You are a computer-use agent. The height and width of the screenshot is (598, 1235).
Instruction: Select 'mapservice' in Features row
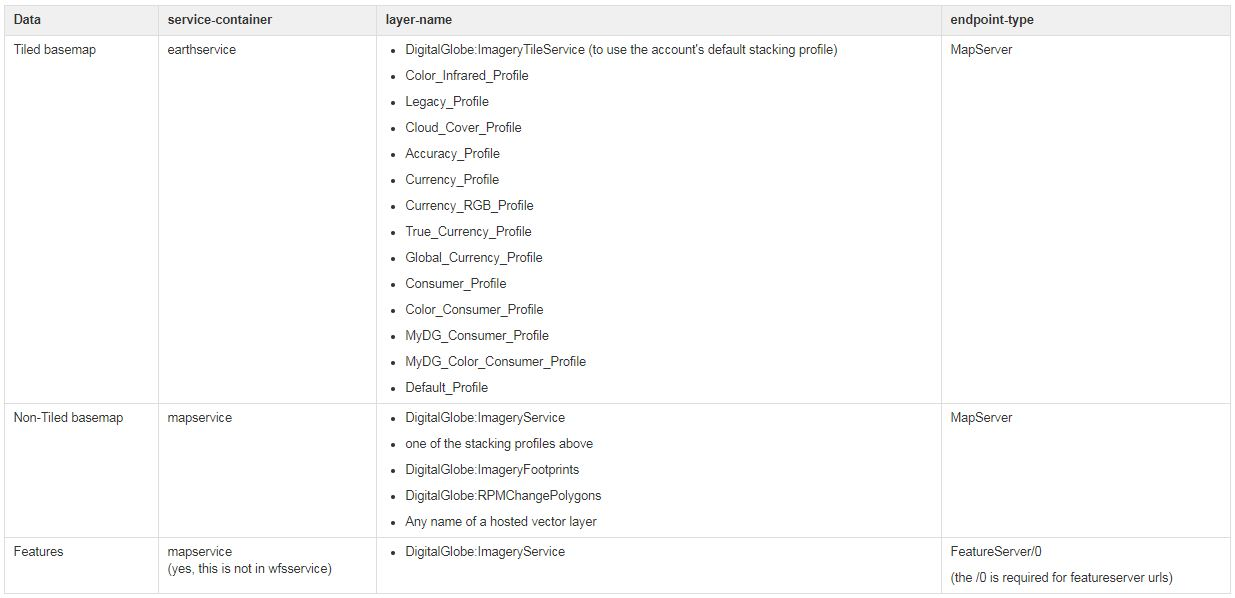point(199,552)
